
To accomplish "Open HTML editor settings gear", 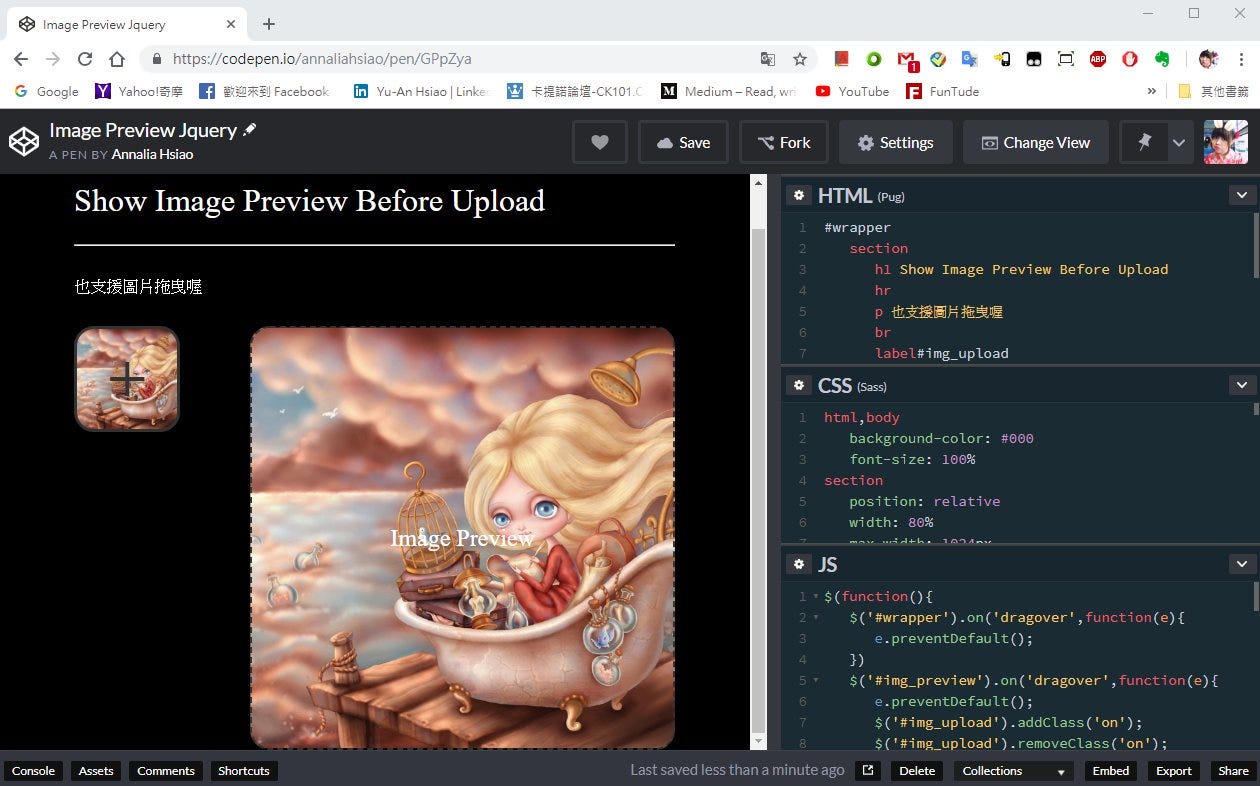I will (798, 195).
